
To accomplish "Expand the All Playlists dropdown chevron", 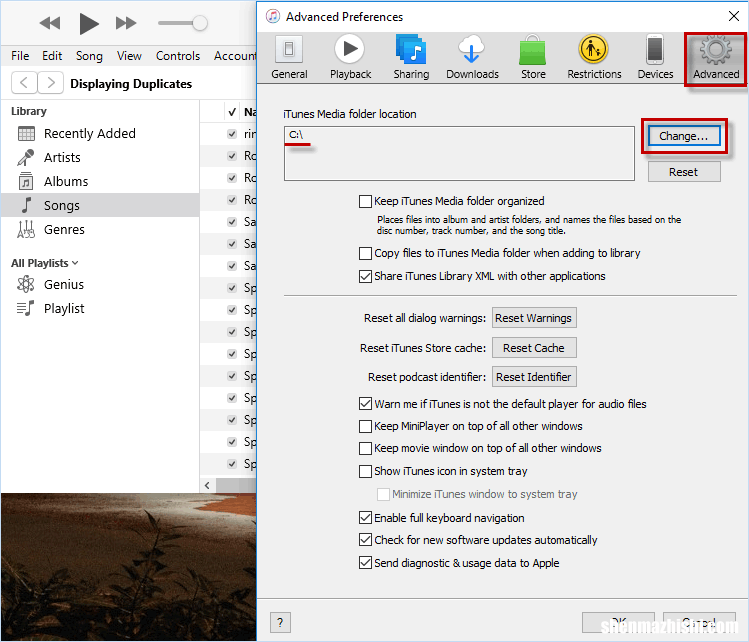I will click(x=75, y=263).
